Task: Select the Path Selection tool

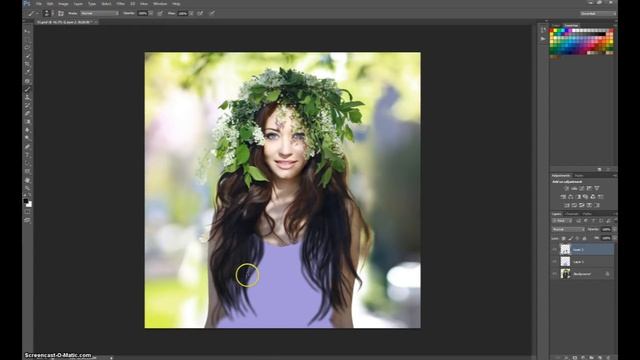Action: (27, 163)
